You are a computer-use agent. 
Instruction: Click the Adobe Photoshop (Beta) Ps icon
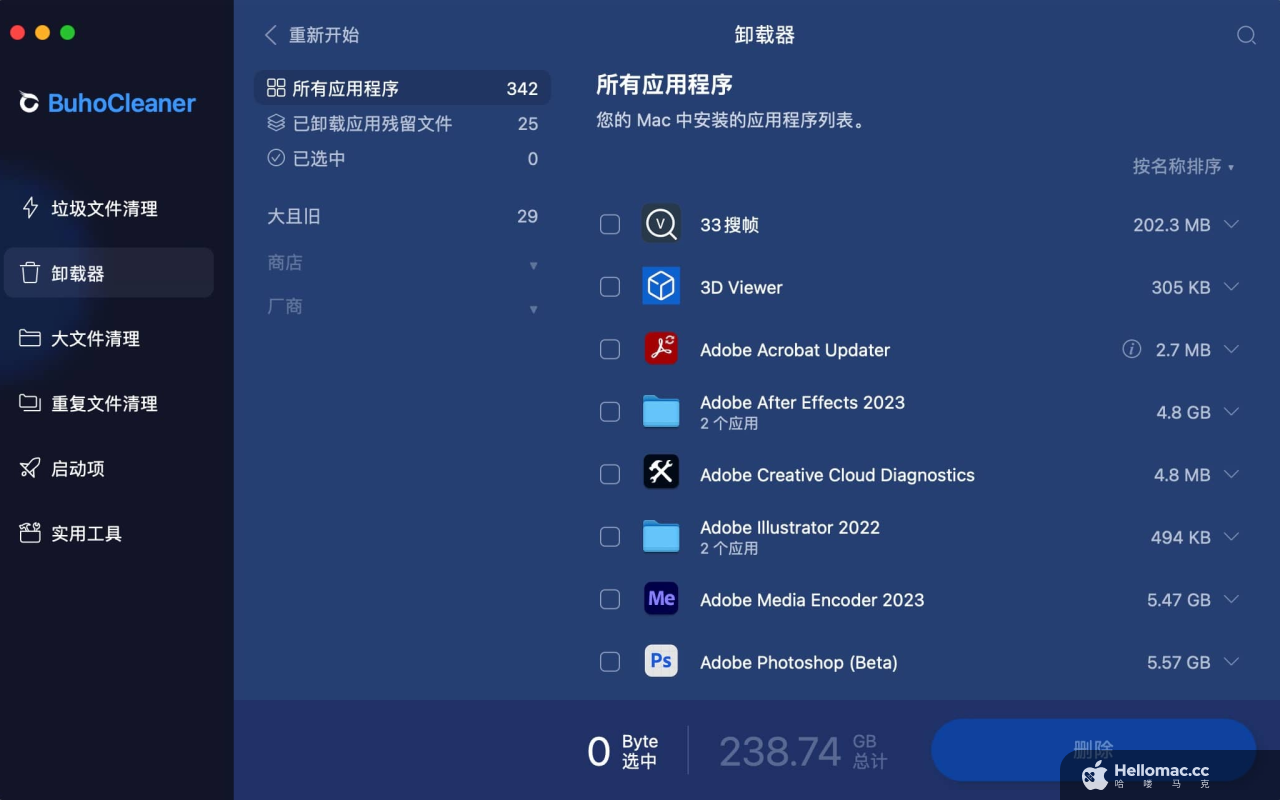tap(661, 662)
